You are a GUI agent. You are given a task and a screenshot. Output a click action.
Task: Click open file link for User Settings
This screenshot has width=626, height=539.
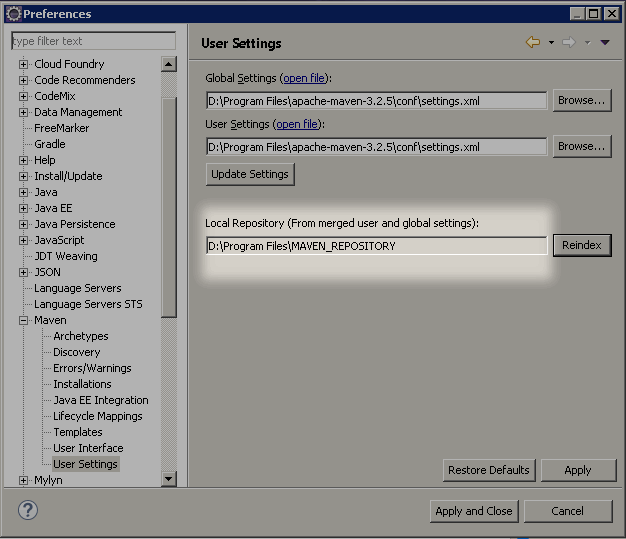297,124
